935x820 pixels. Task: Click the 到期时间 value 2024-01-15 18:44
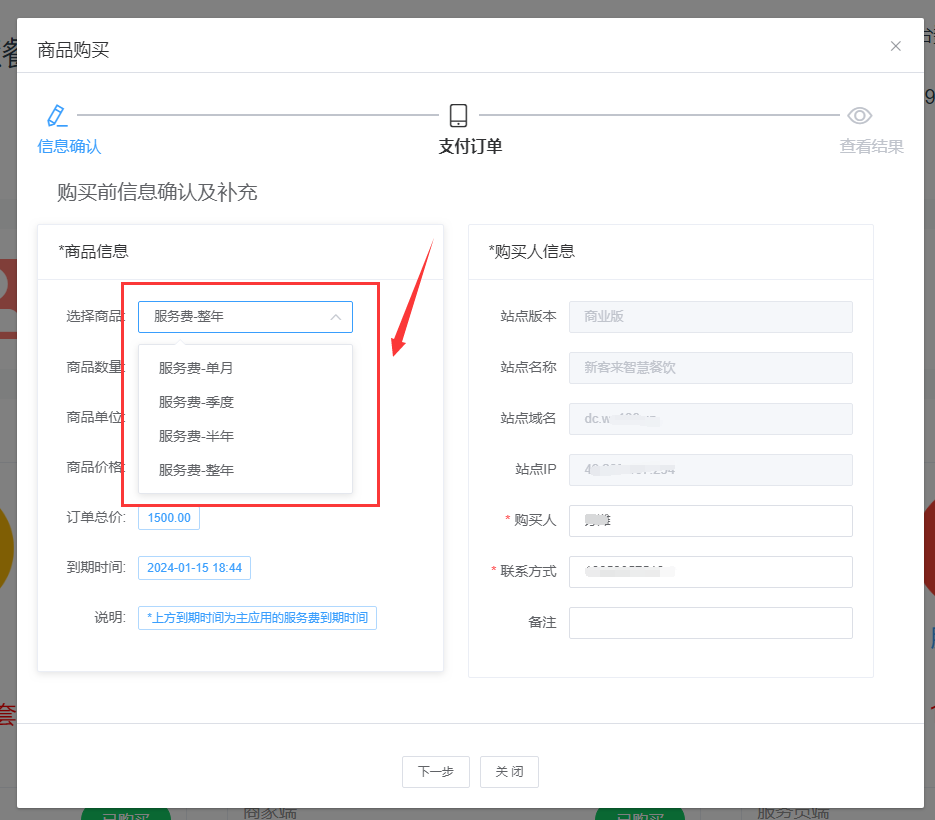(194, 568)
